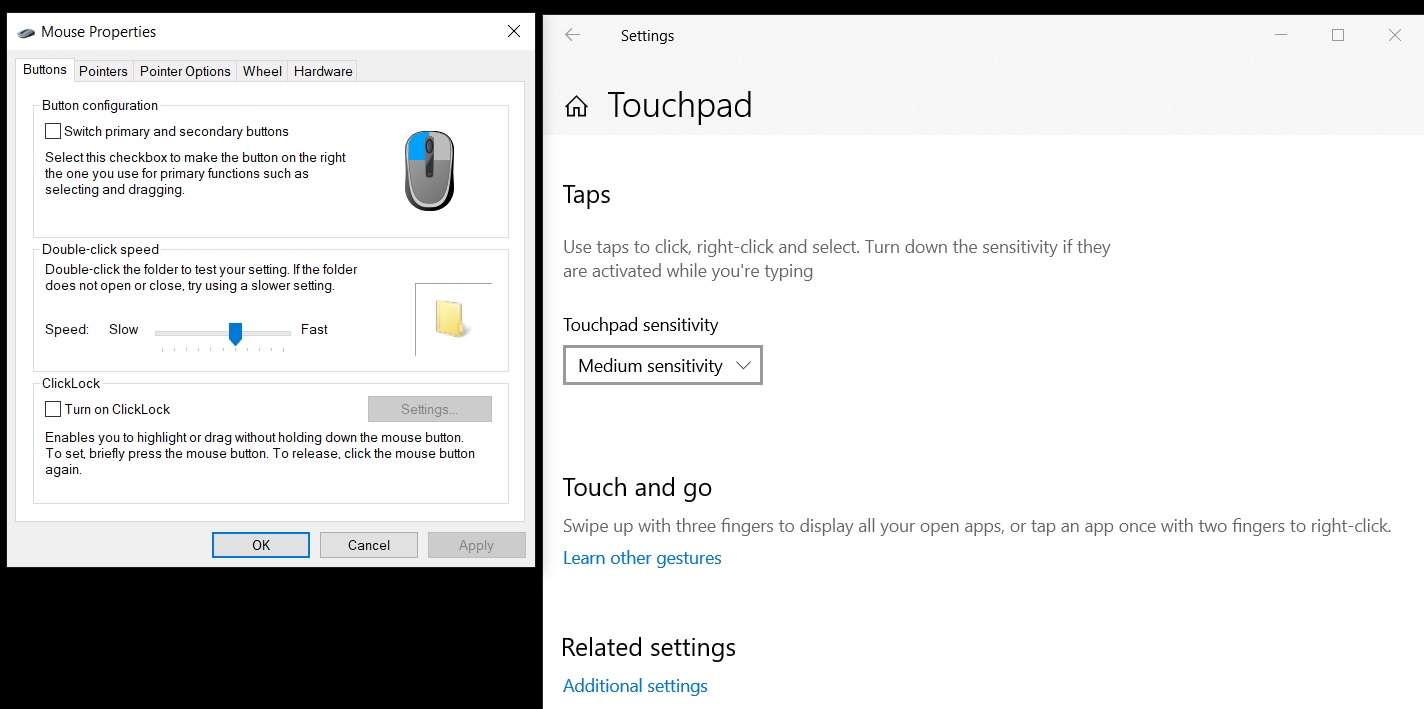Close the Mouse Properties dialog
The height and width of the screenshot is (709, 1424).
(514, 31)
